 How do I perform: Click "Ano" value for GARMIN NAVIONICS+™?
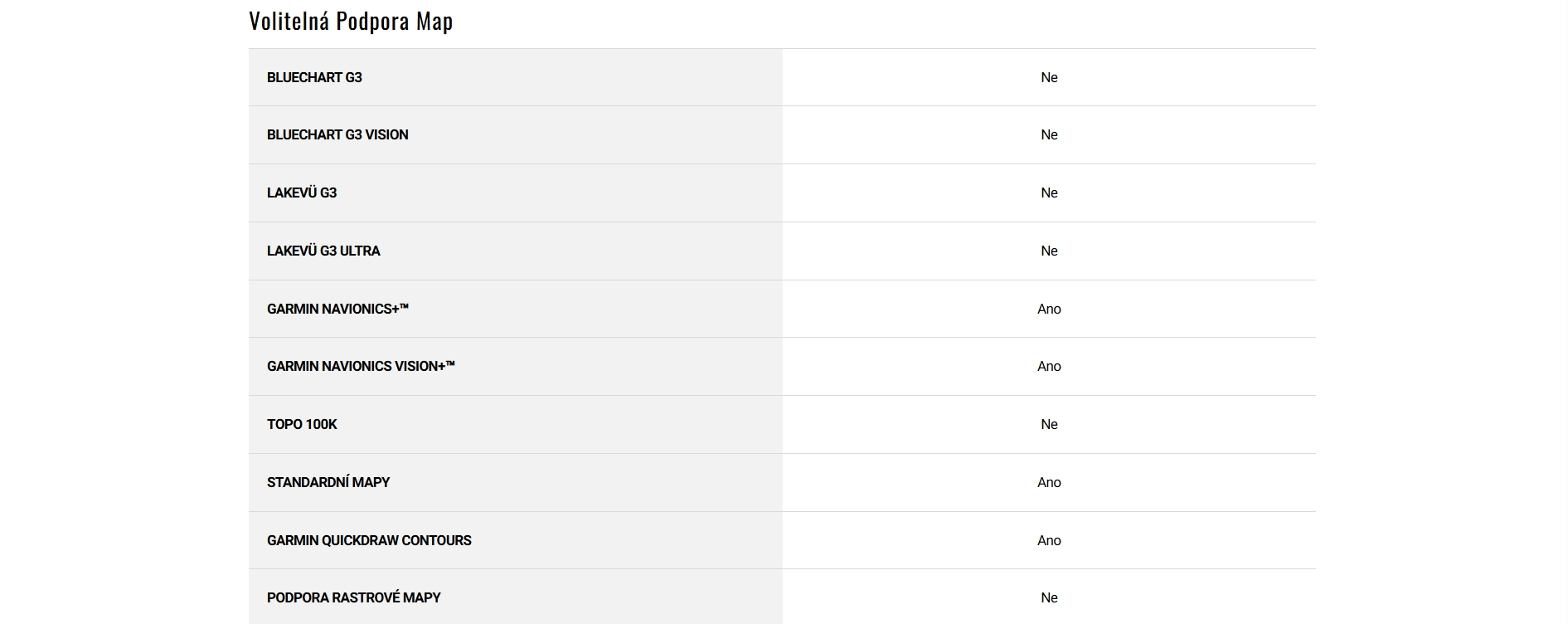click(x=1049, y=309)
